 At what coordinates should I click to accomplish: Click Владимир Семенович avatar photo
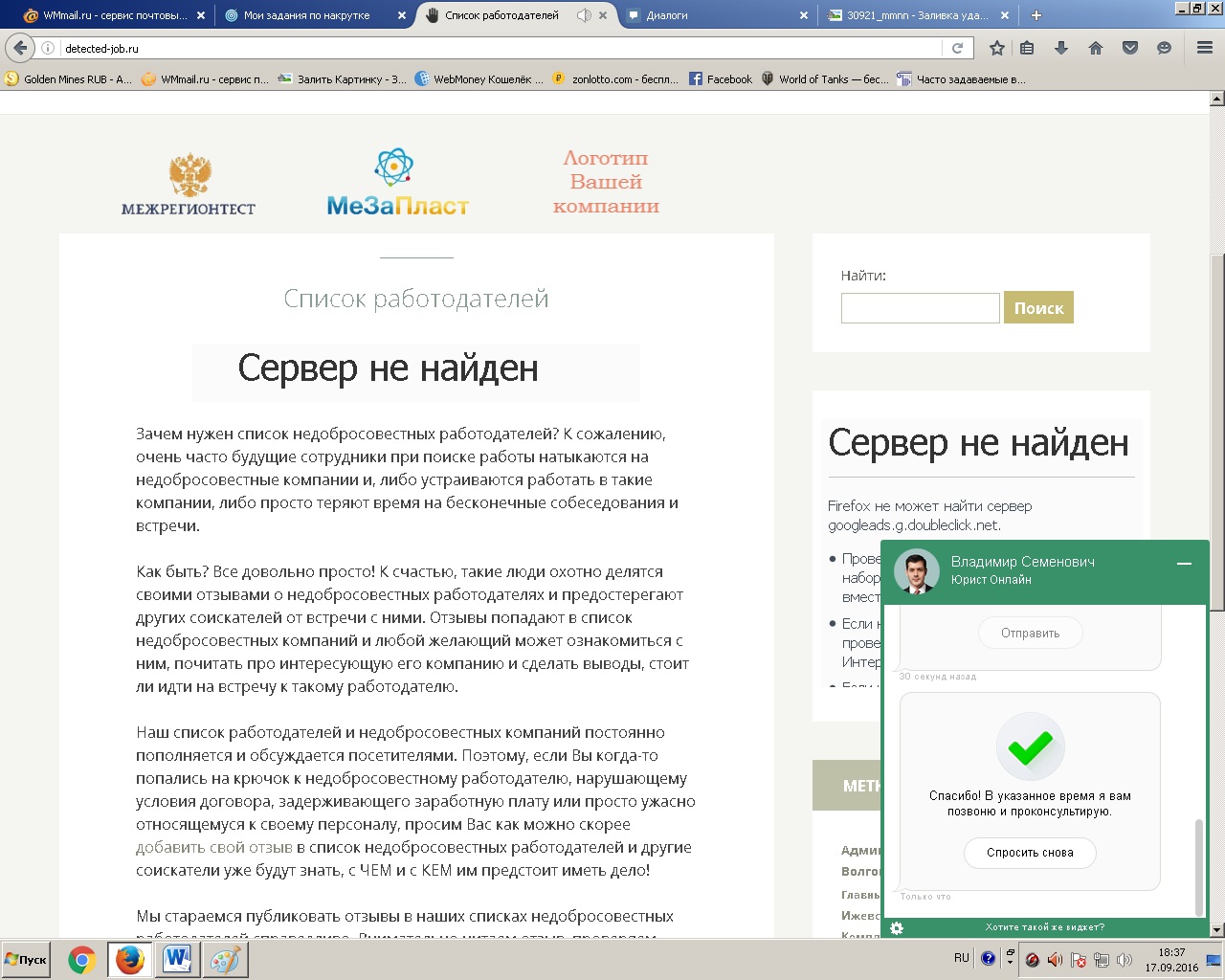pos(916,571)
